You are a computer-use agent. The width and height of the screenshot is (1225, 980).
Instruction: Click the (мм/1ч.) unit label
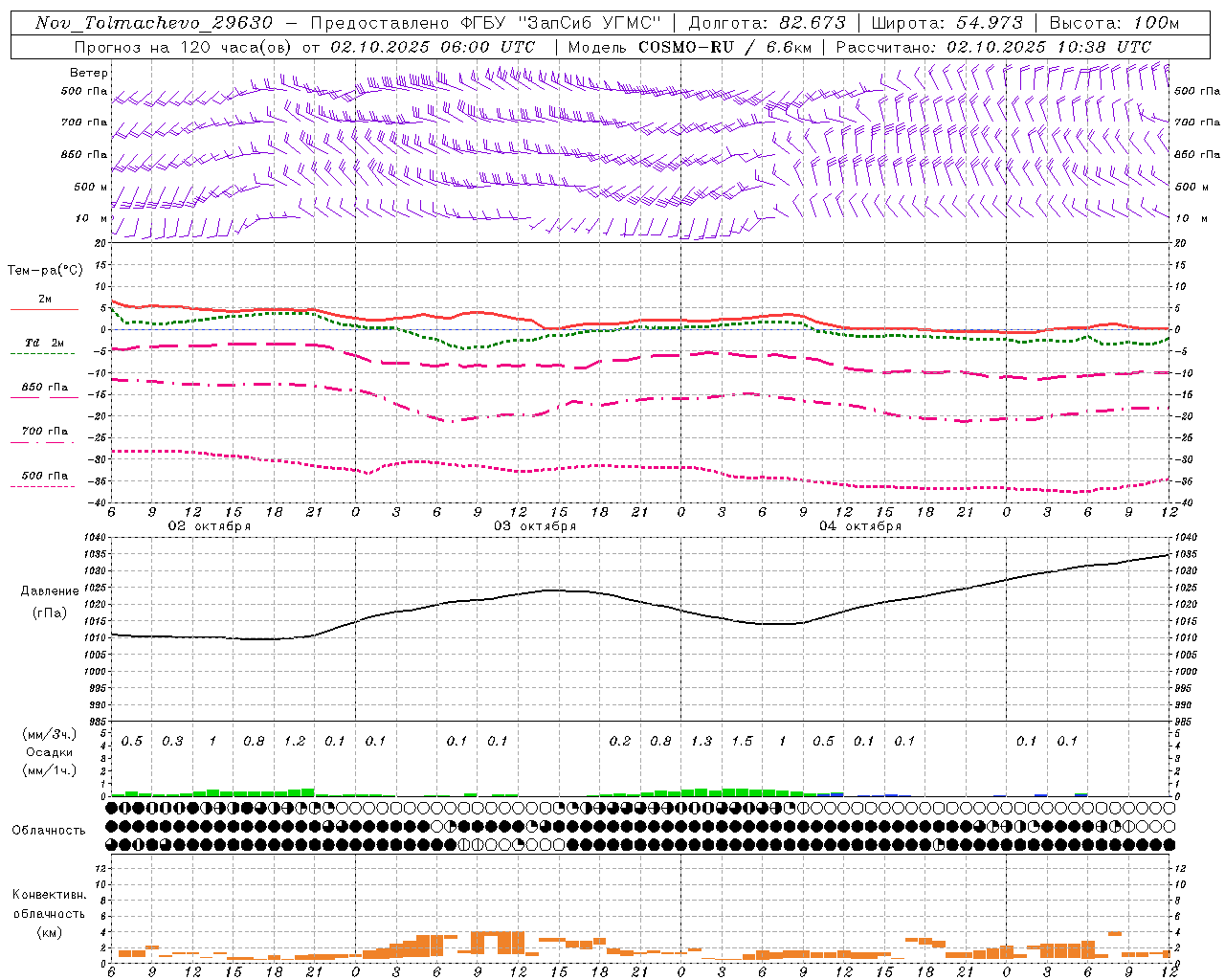(50, 770)
